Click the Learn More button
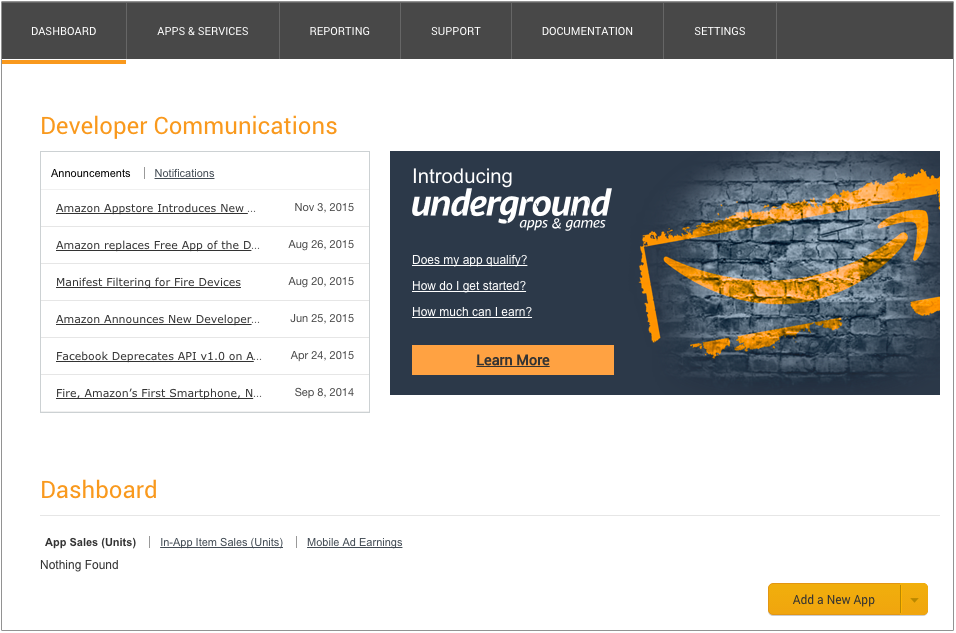The width and height of the screenshot is (956, 633). point(513,360)
